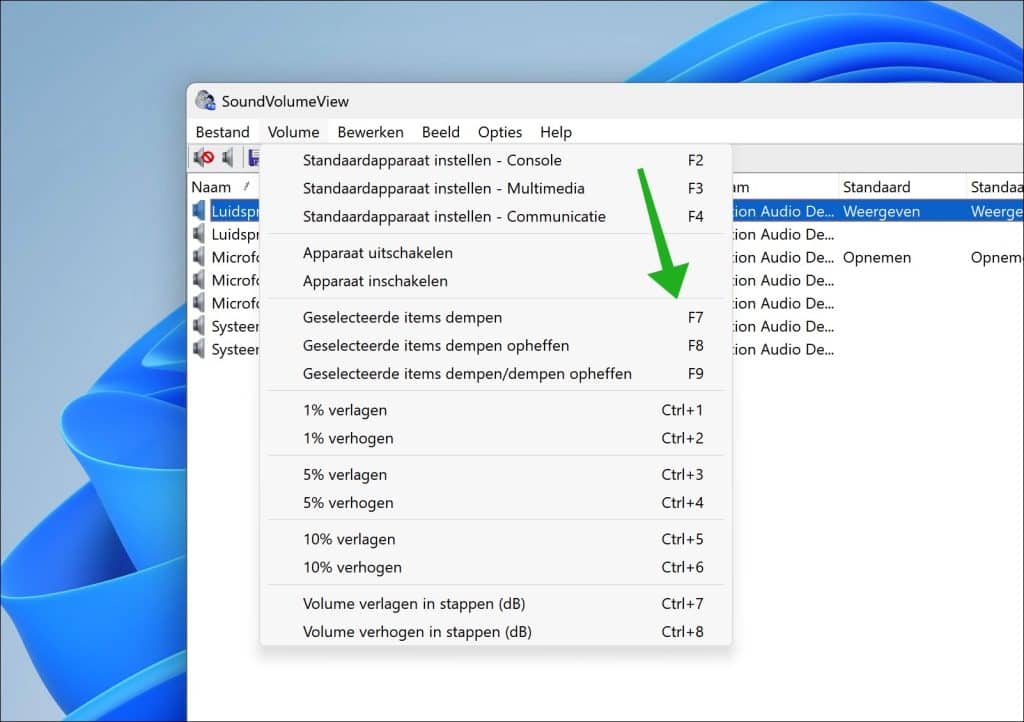Open the Help menu
The width and height of the screenshot is (1024, 722).
(x=556, y=132)
